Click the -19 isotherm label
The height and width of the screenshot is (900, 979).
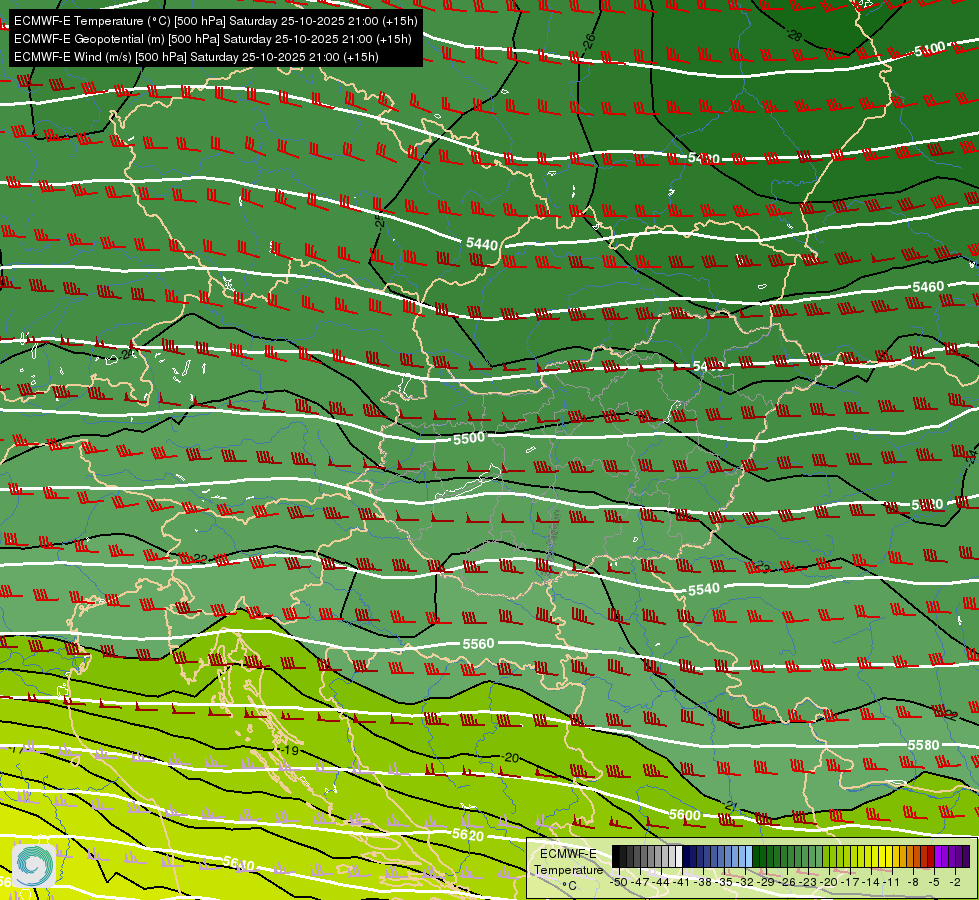coord(288,749)
